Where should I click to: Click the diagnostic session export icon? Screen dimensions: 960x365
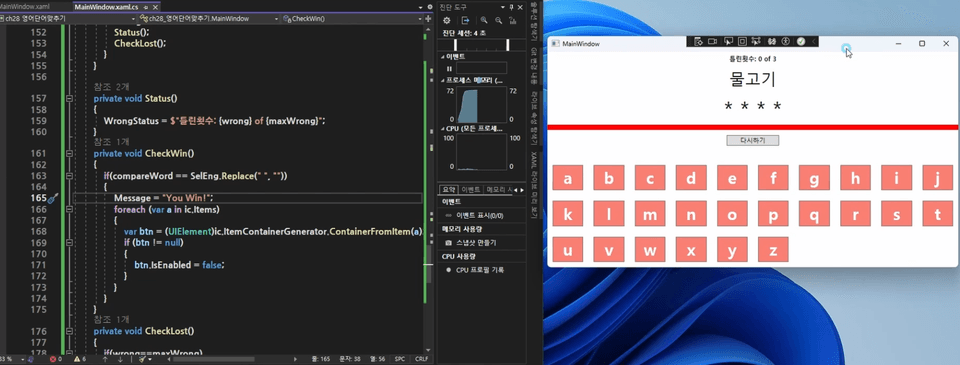tap(465, 20)
